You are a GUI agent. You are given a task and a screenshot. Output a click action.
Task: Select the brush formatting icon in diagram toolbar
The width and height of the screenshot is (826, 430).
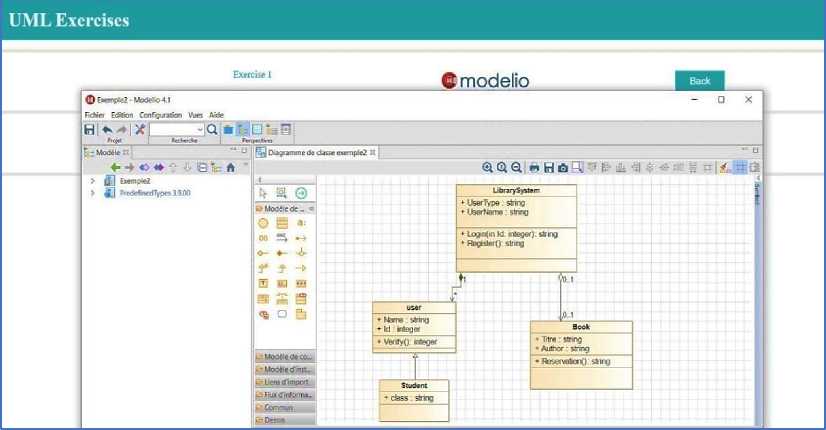(x=725, y=168)
